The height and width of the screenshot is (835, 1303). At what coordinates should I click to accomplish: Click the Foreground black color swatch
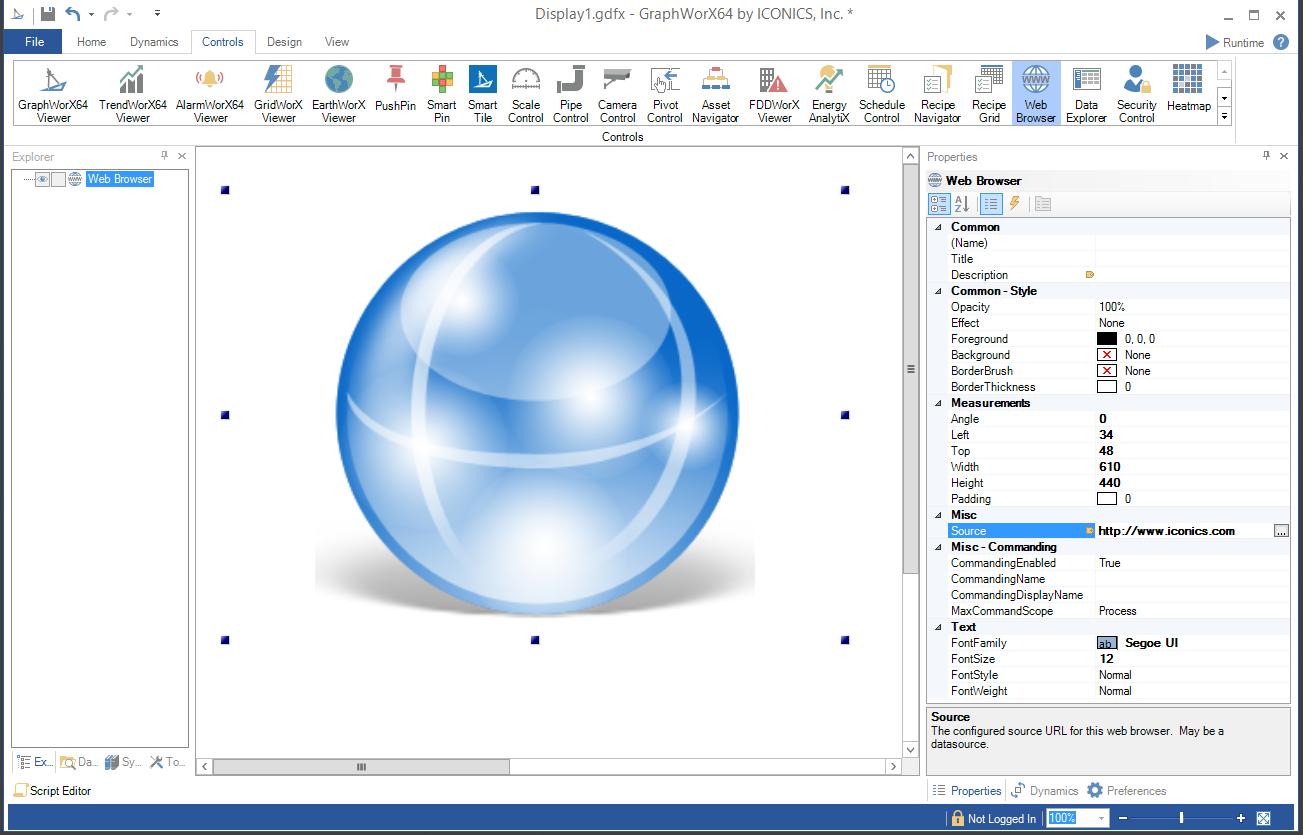(1106, 339)
